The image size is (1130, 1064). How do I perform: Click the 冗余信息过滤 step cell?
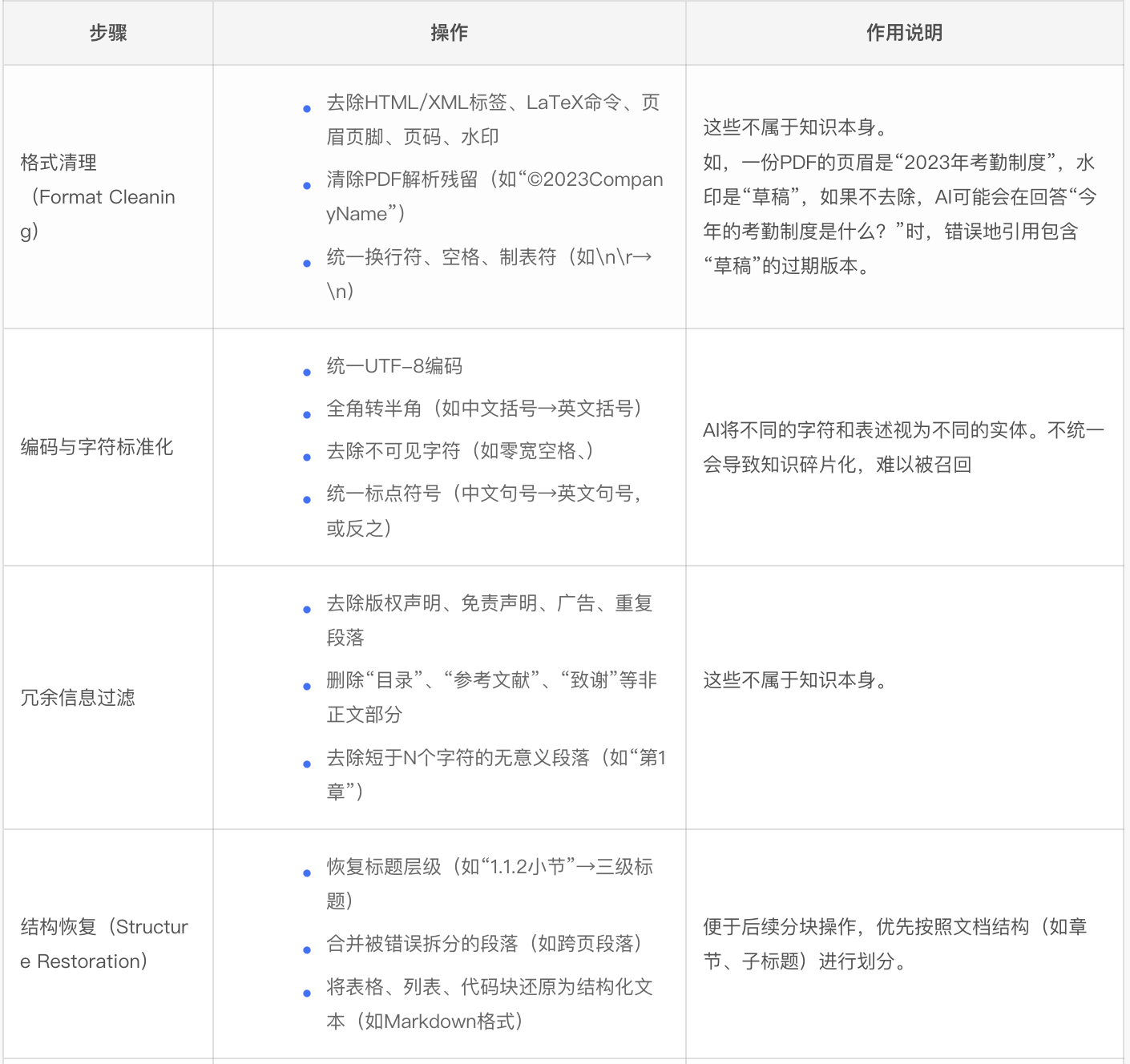tap(78, 698)
